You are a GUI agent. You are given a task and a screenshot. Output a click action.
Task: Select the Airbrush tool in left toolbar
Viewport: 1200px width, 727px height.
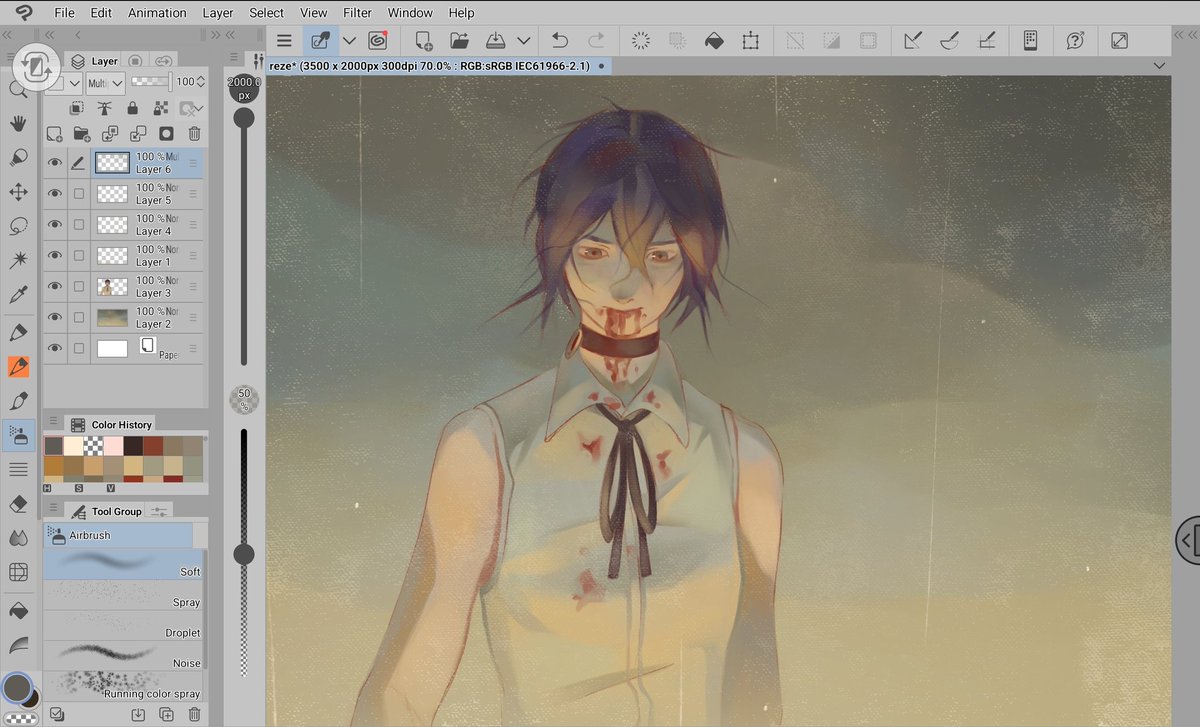18,434
